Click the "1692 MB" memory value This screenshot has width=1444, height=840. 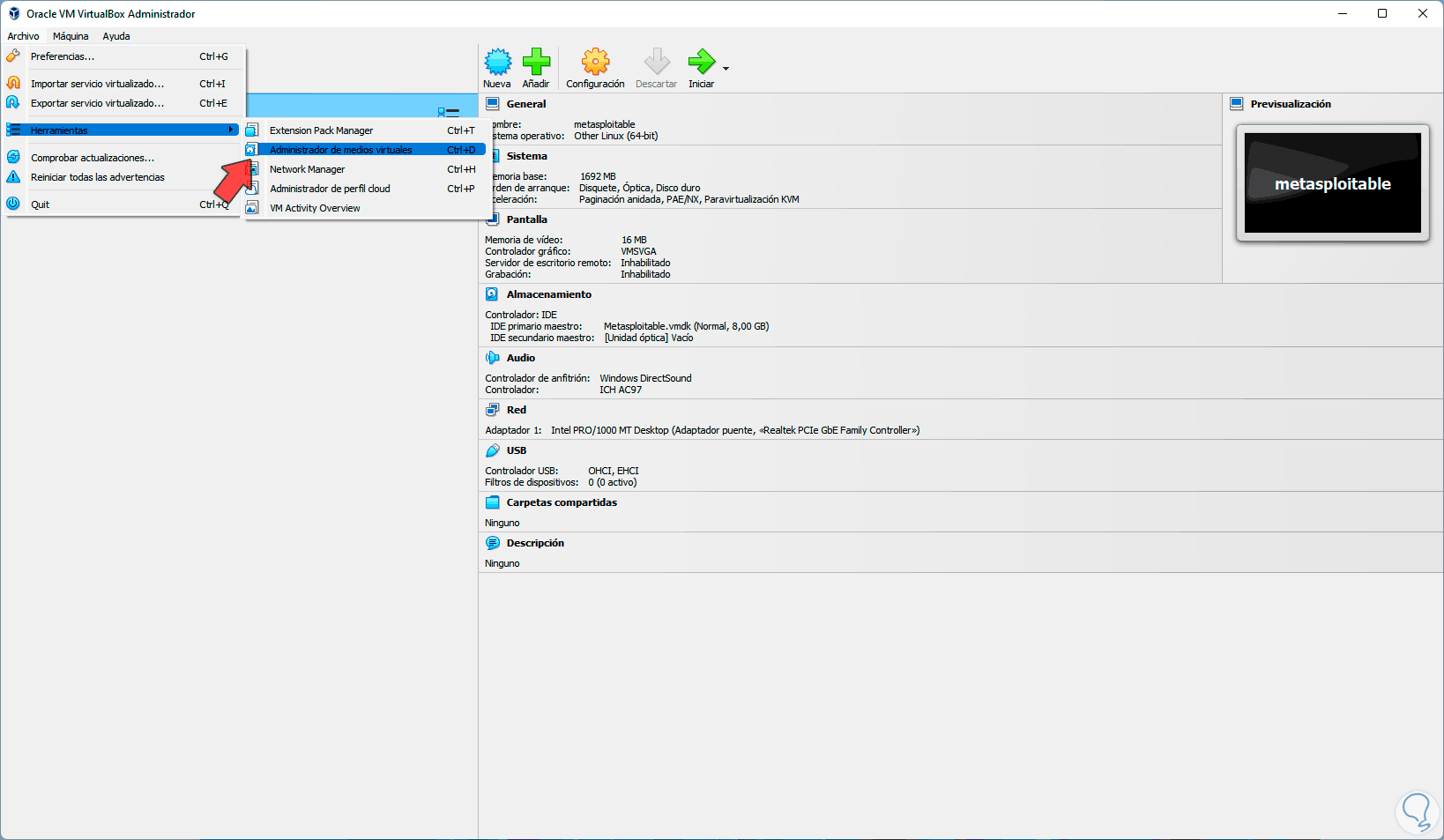(598, 176)
